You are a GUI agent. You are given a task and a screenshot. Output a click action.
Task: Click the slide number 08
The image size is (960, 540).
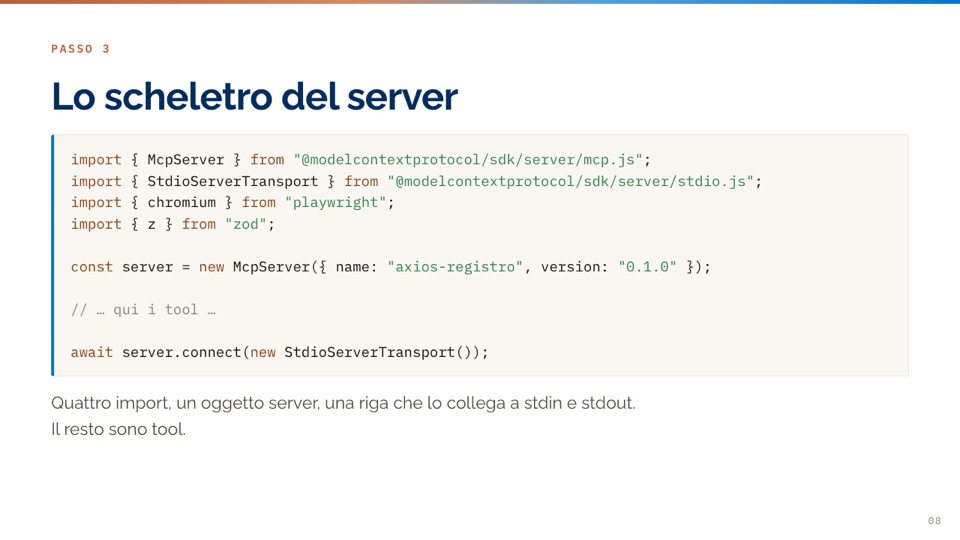(934, 520)
